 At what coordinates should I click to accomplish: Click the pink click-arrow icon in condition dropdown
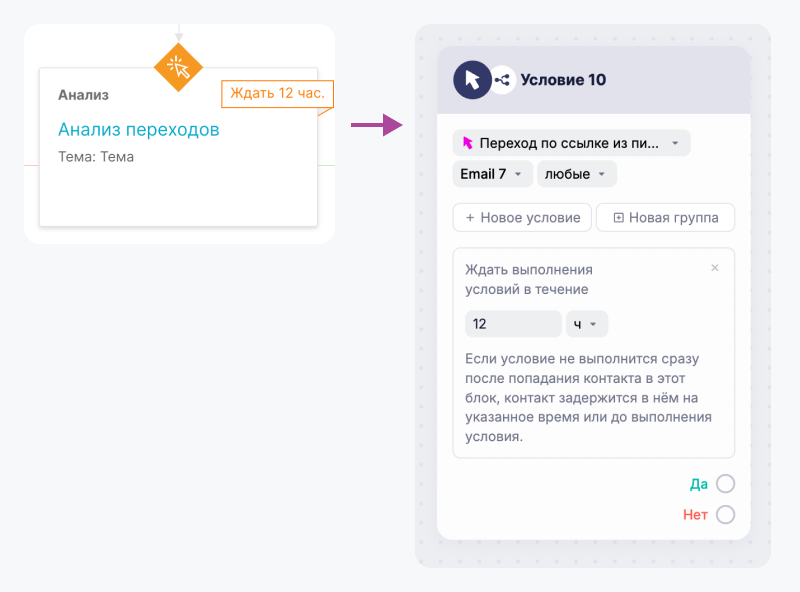click(x=468, y=143)
